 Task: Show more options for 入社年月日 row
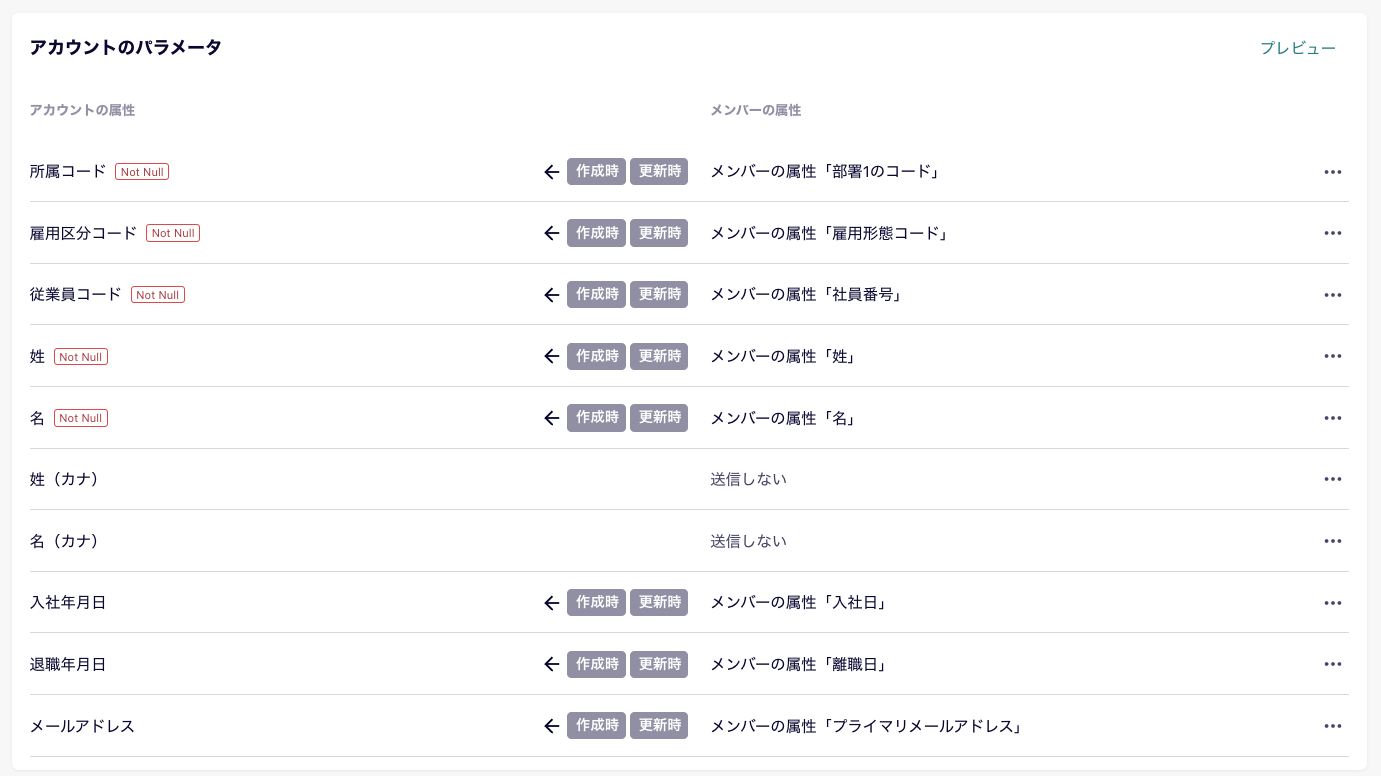point(1332,603)
